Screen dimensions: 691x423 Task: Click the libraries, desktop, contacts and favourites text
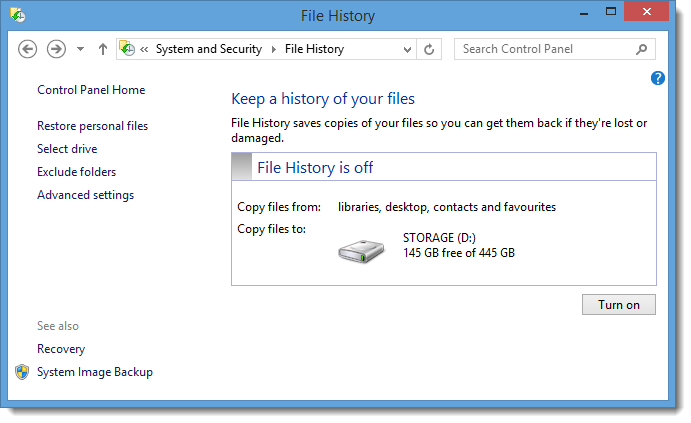(x=447, y=207)
